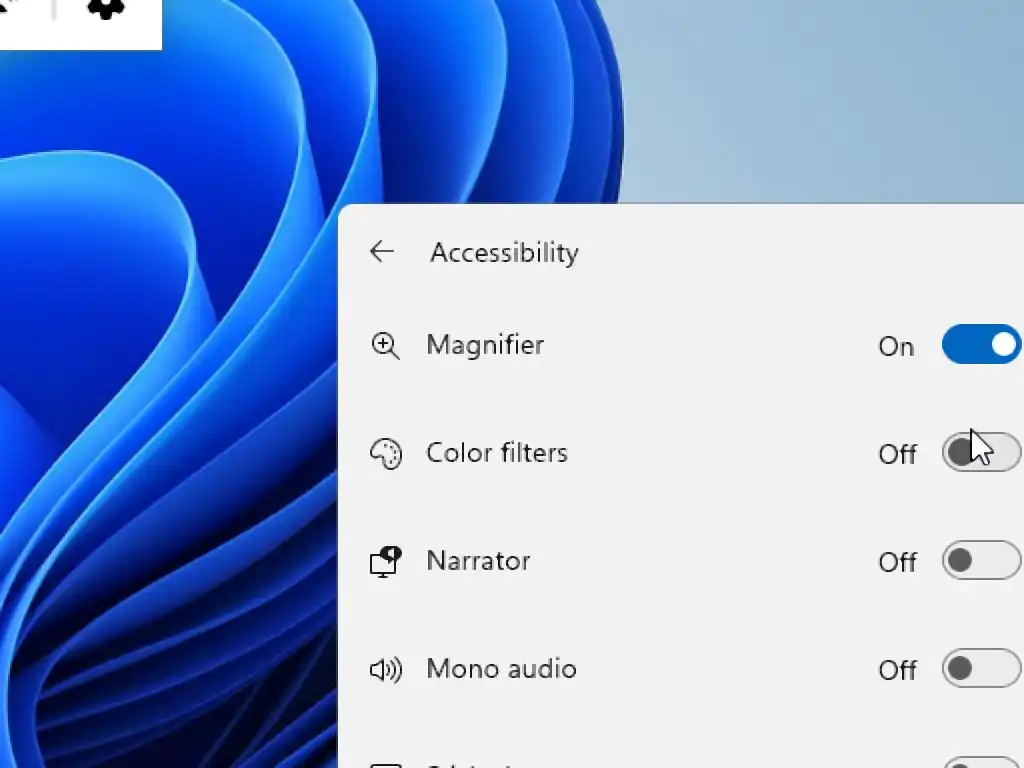Select the Color filters label text
The width and height of the screenshot is (1024, 768).
(497, 453)
